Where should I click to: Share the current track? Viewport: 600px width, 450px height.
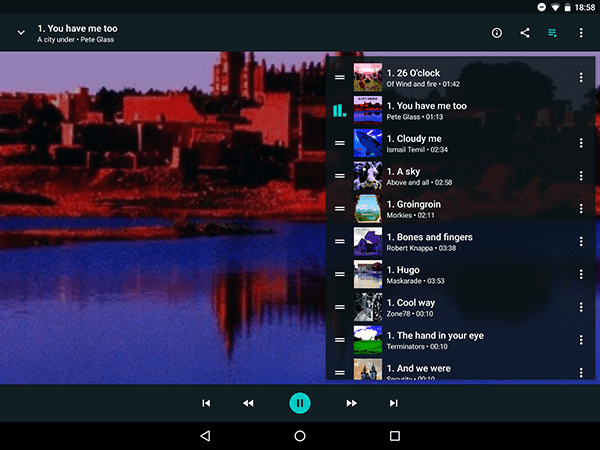[525, 33]
